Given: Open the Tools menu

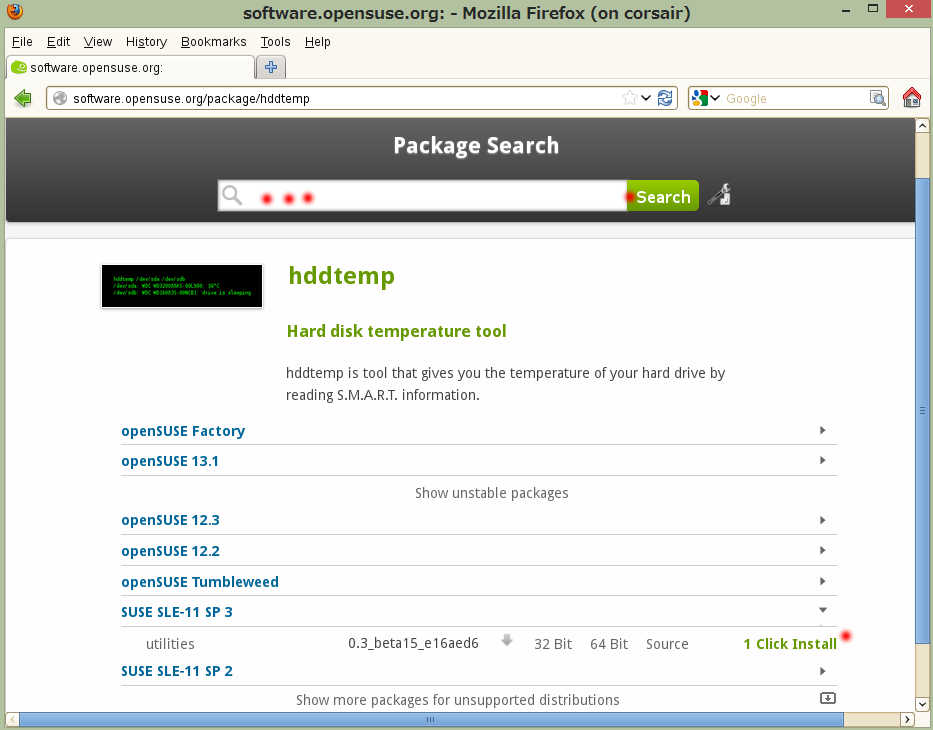Looking at the screenshot, I should pyautogui.click(x=275, y=42).
